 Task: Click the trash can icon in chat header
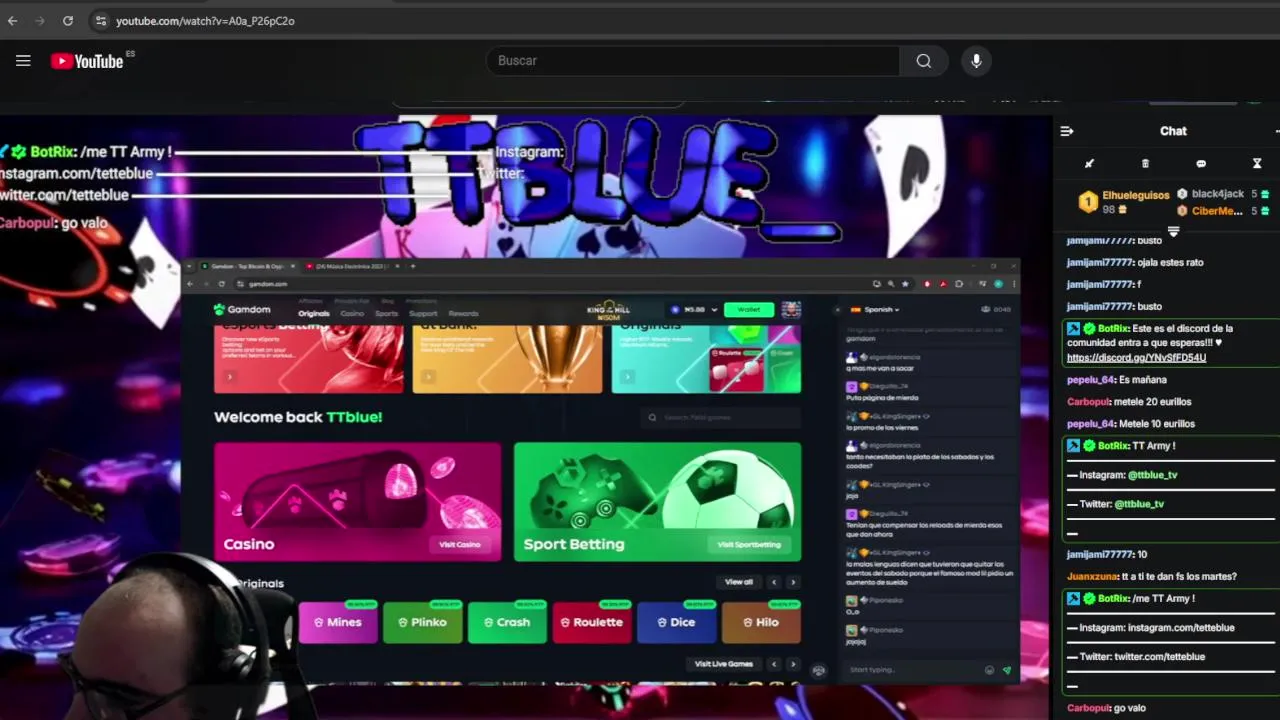[1146, 163]
